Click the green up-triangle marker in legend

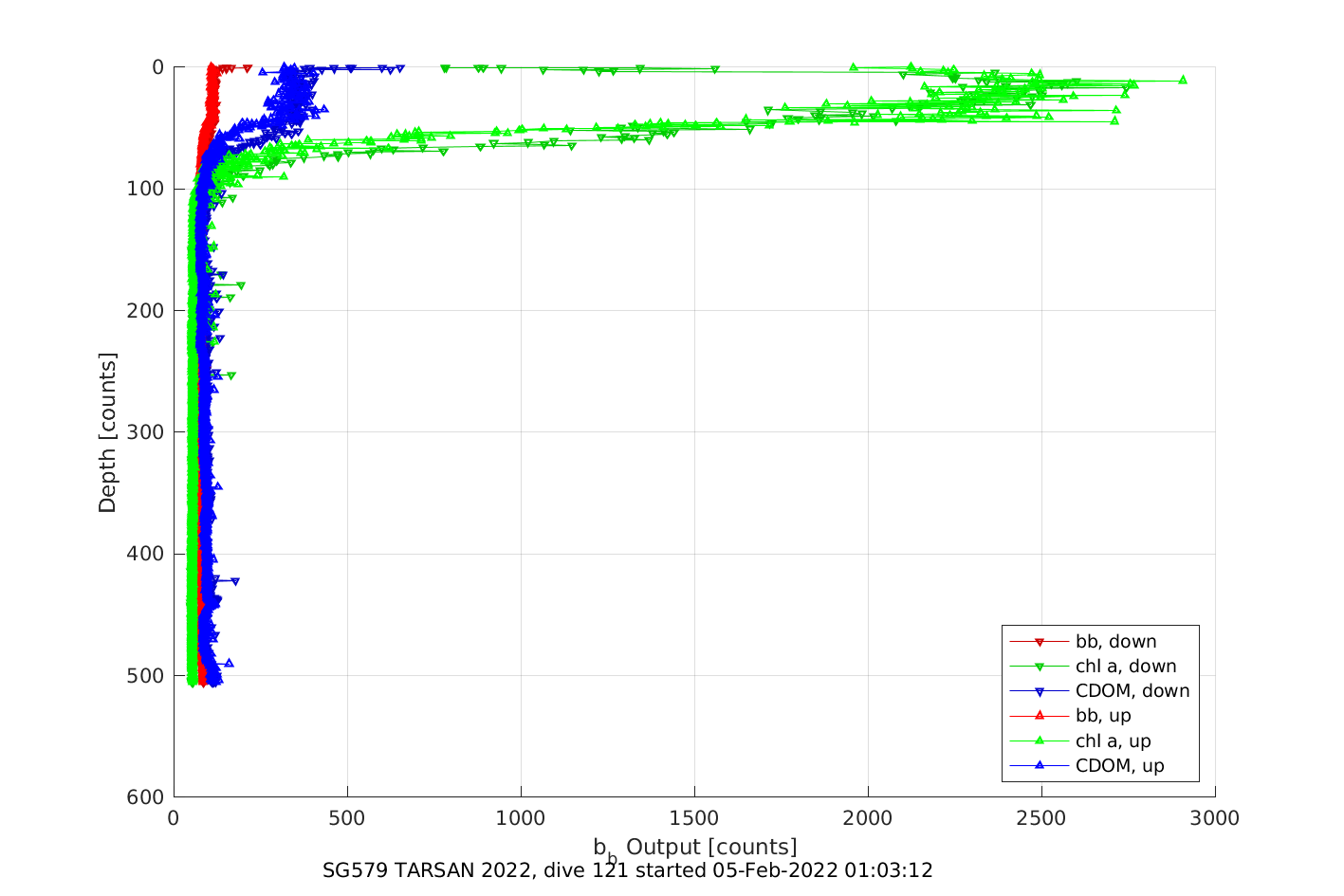coord(1039,741)
